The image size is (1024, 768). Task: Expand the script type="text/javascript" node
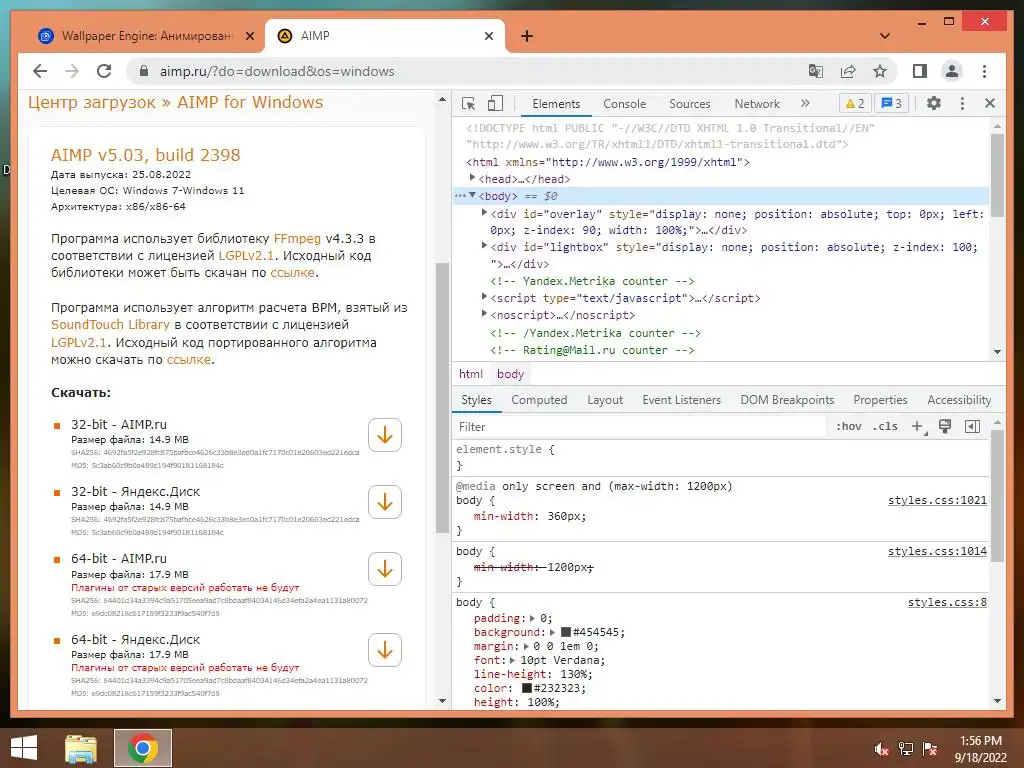484,296
